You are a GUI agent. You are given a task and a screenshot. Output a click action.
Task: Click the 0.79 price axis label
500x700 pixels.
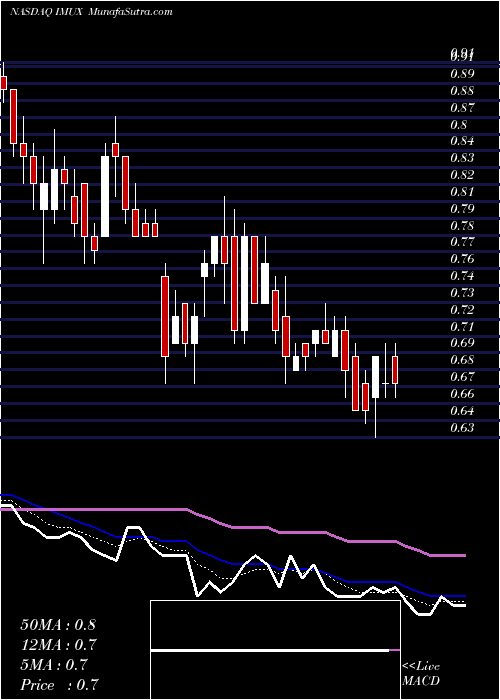pos(461,209)
